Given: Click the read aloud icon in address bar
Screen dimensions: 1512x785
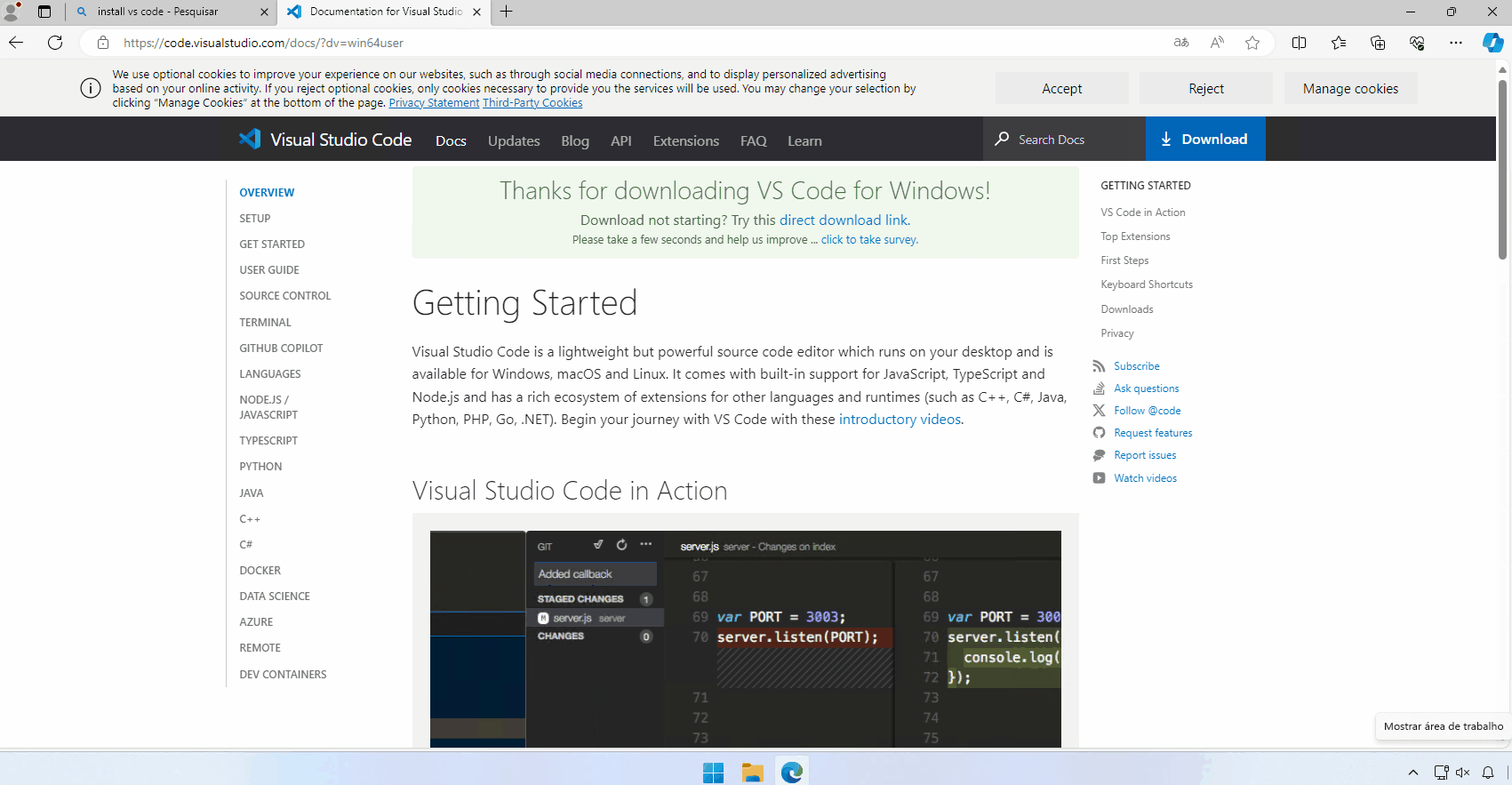Looking at the screenshot, I should point(1217,43).
